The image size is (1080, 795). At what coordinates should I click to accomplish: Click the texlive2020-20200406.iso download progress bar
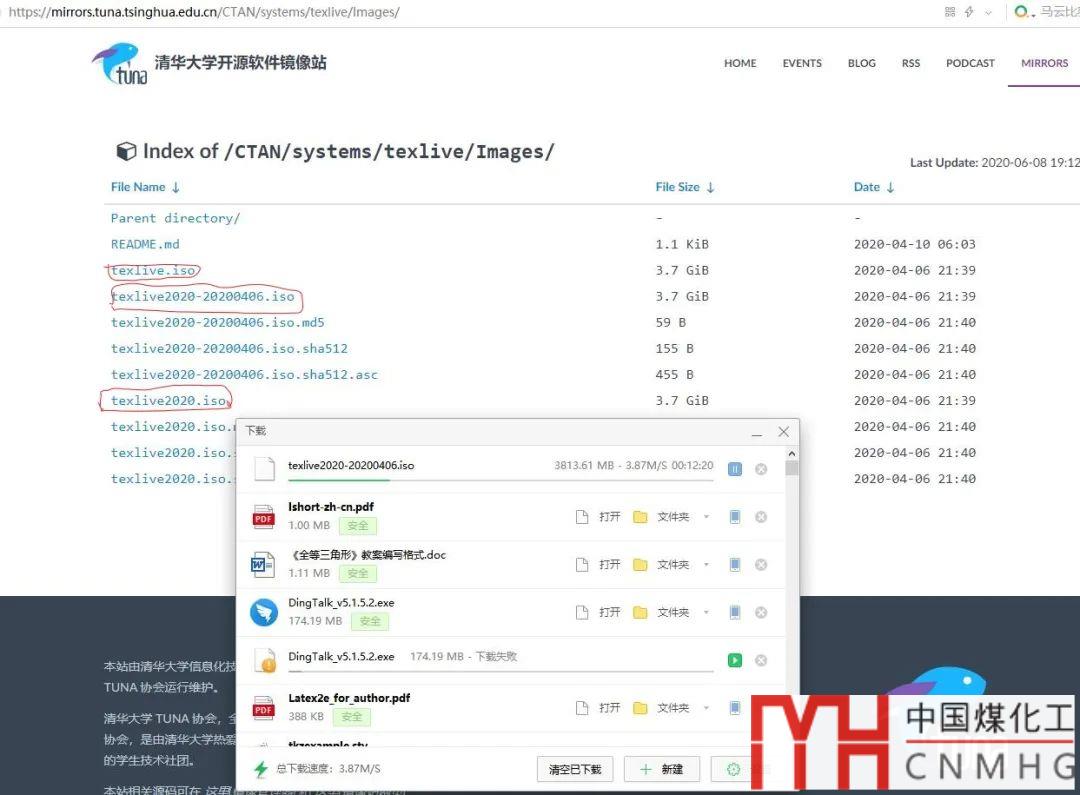(501, 480)
